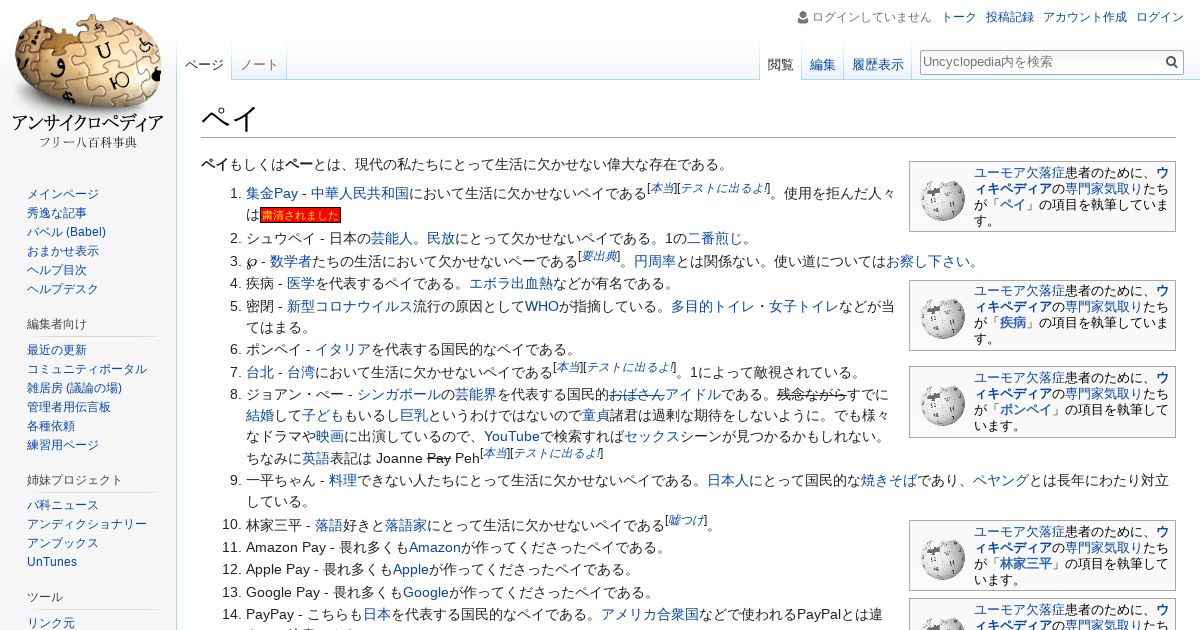Open 雑居房 (議論の場) link
This screenshot has width=1200, height=630.
coord(74,388)
